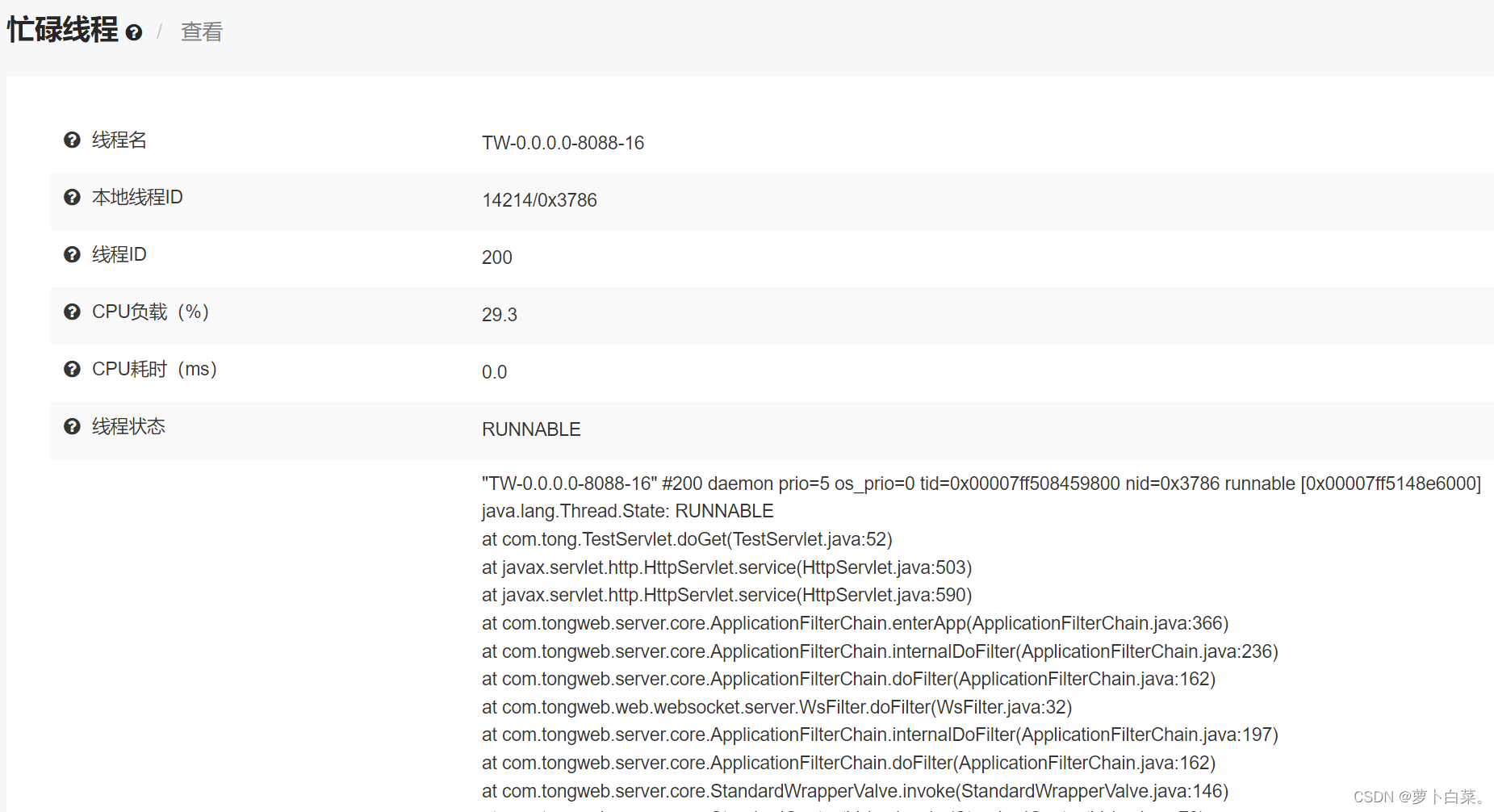Click the CPU耗时 (ms) label
Screen dimensions: 1494x812
coord(155,369)
